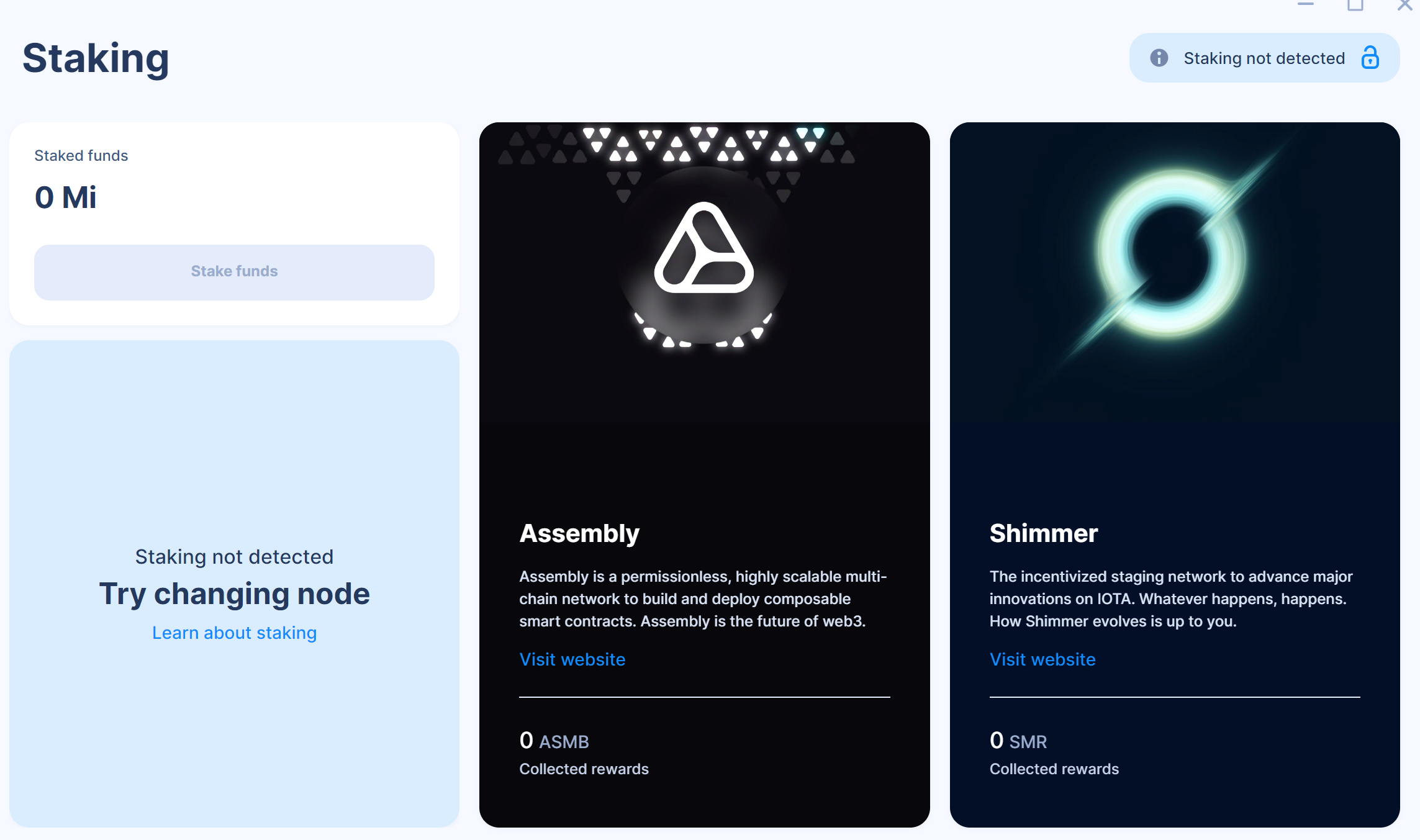Click the 0 SMR collected rewards value
This screenshot has height=840, width=1420.
pos(1018,740)
